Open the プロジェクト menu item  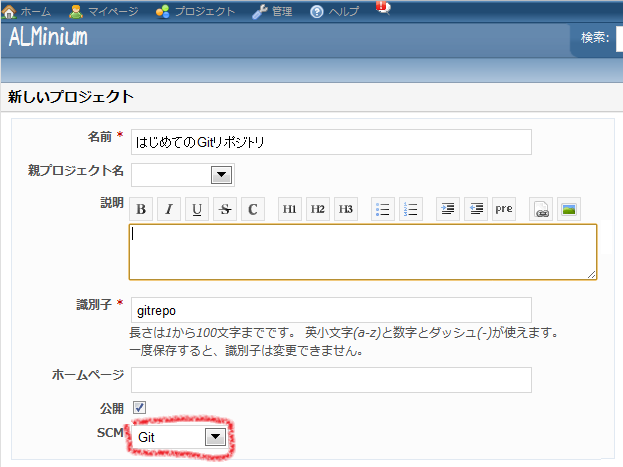[205, 12]
